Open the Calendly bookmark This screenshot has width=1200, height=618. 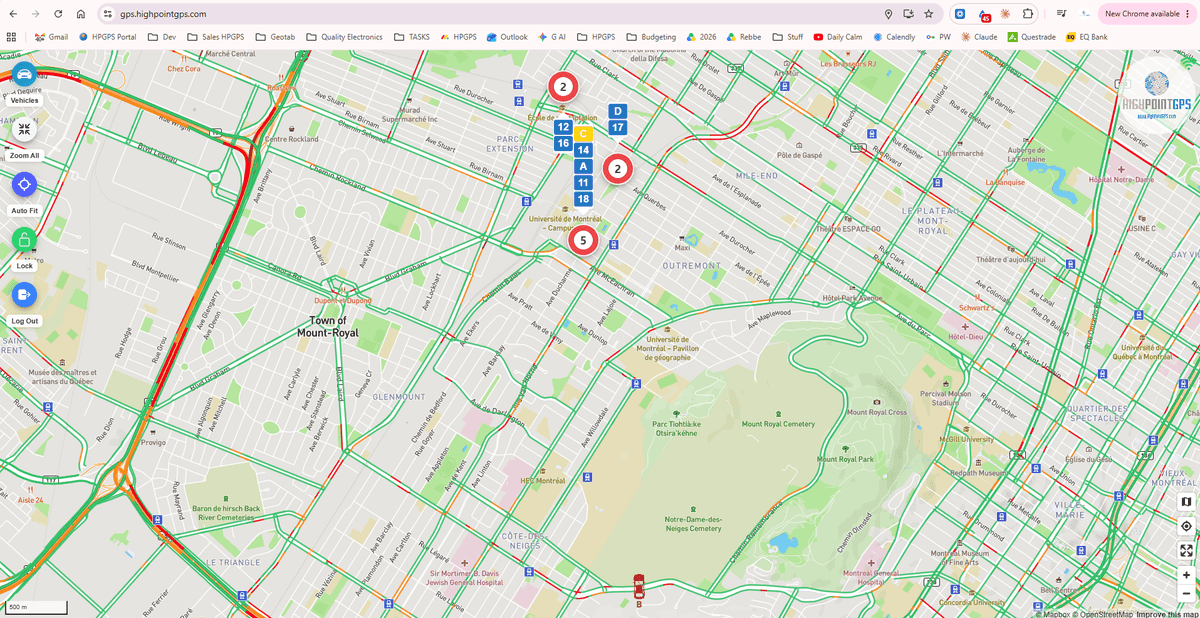point(894,37)
